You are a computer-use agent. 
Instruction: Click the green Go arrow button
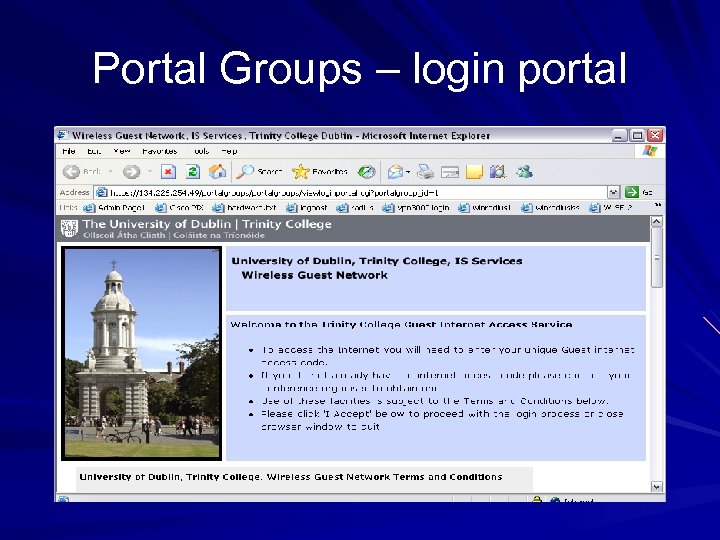click(x=632, y=192)
